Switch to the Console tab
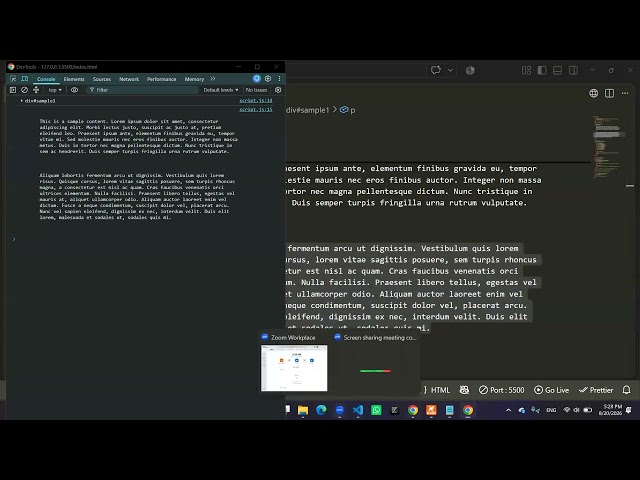 click(x=46, y=79)
